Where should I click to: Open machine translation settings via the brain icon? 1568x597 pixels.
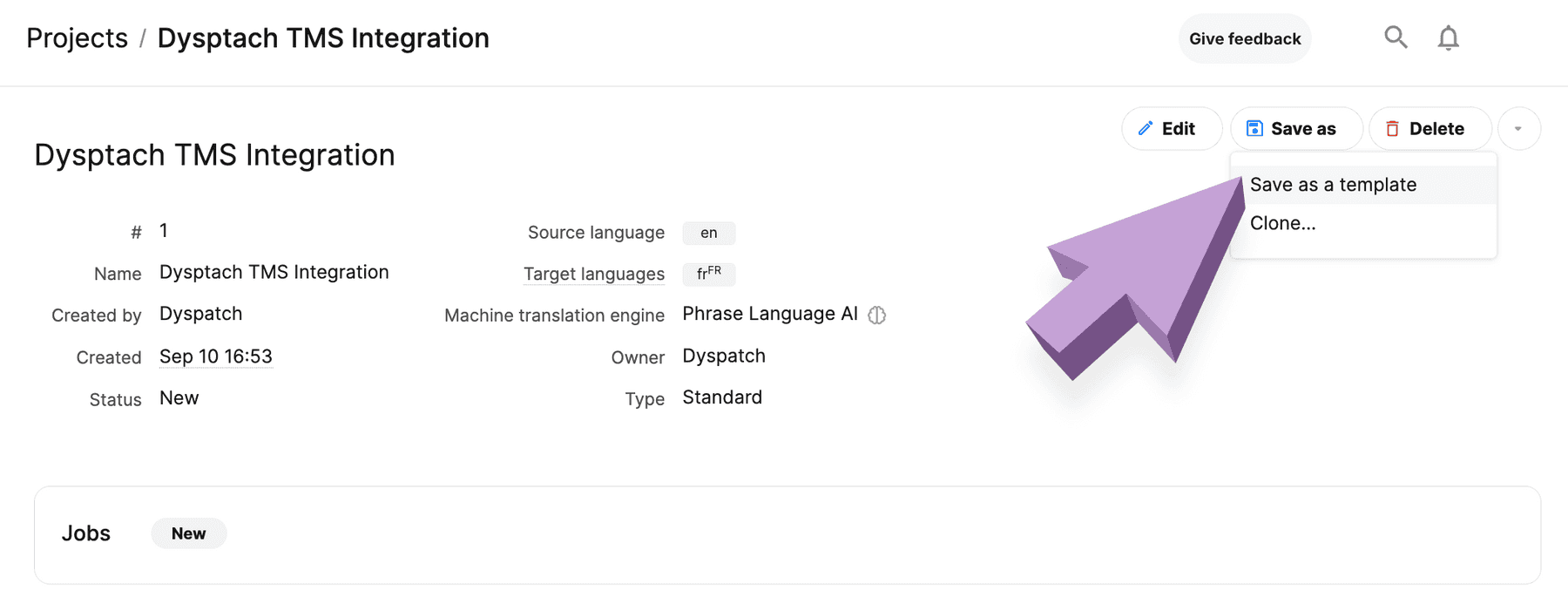[x=877, y=315]
